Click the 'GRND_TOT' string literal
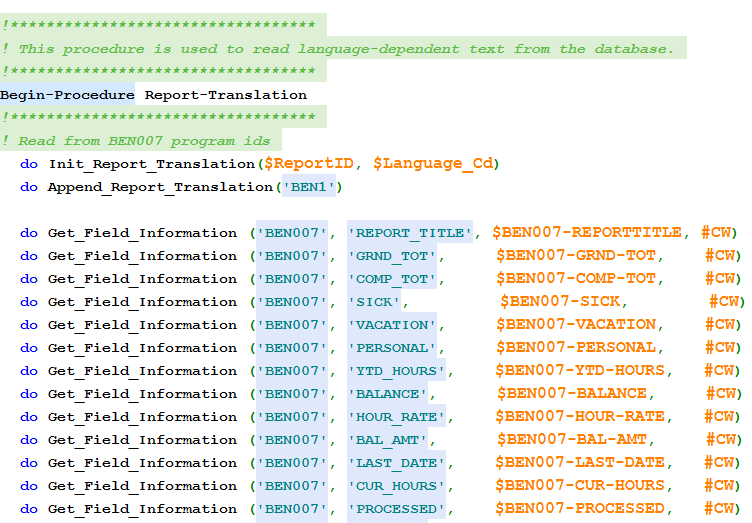This screenshot has height=523, width=752. click(x=392, y=256)
